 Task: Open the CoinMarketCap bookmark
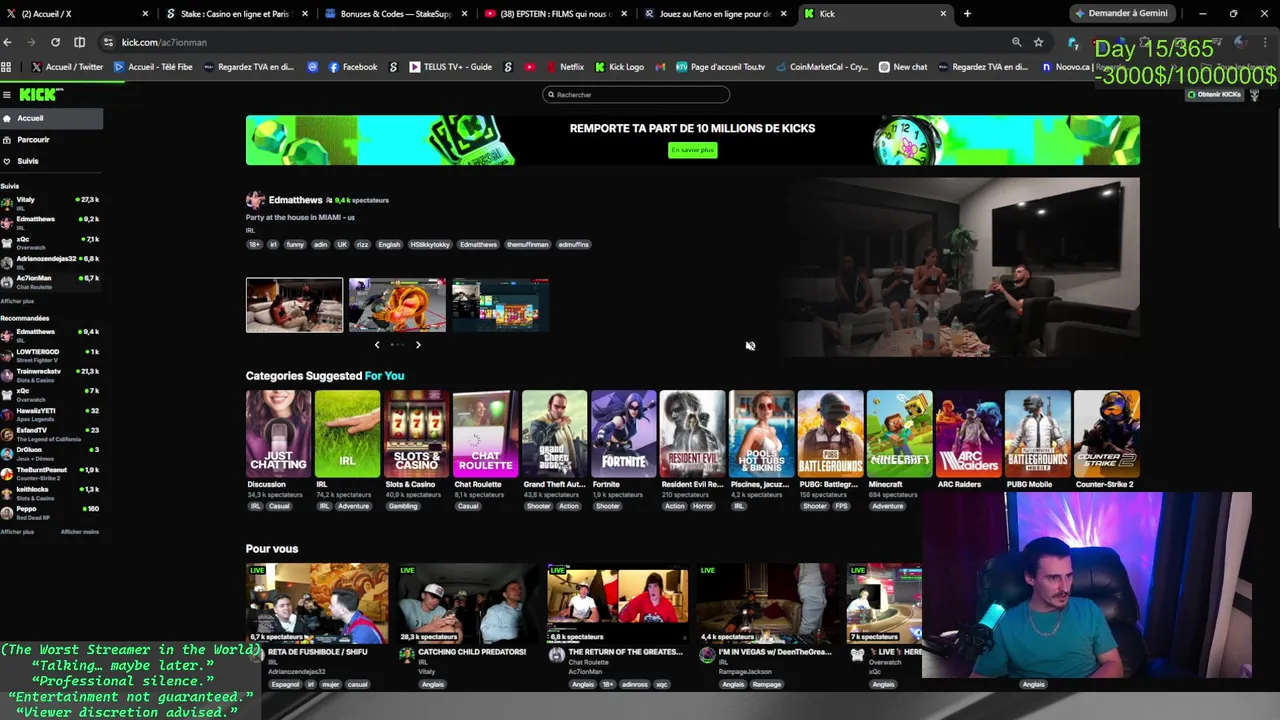tap(822, 67)
